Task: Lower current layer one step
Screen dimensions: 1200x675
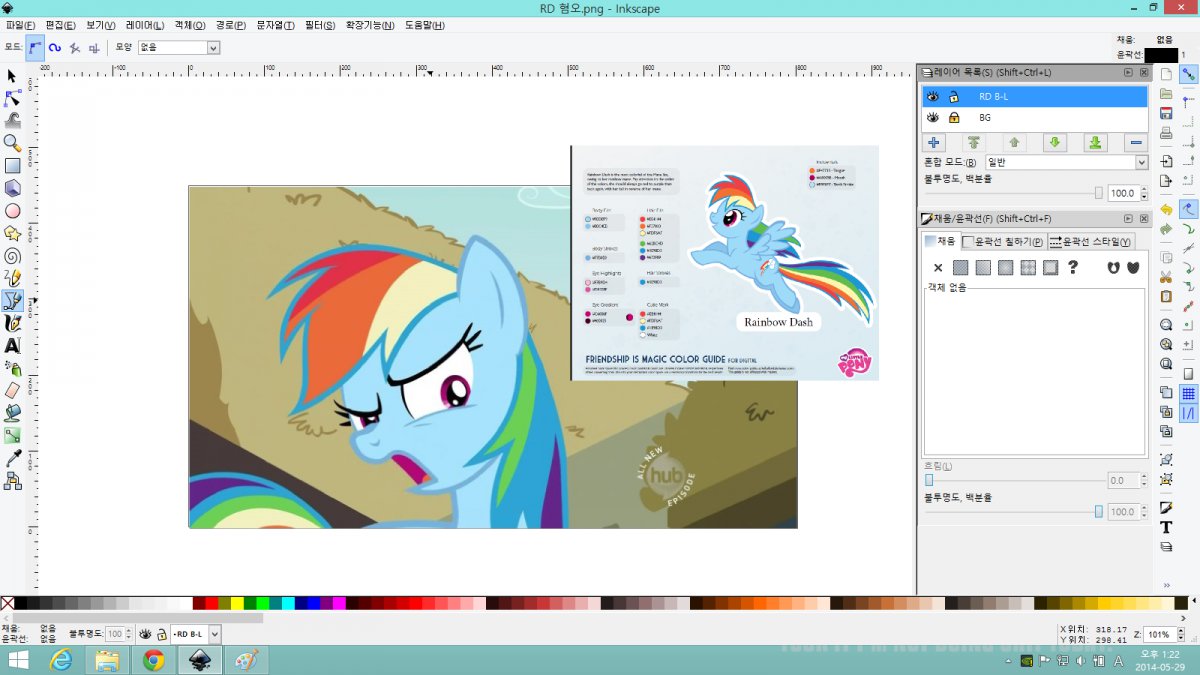Action: pos(1055,143)
